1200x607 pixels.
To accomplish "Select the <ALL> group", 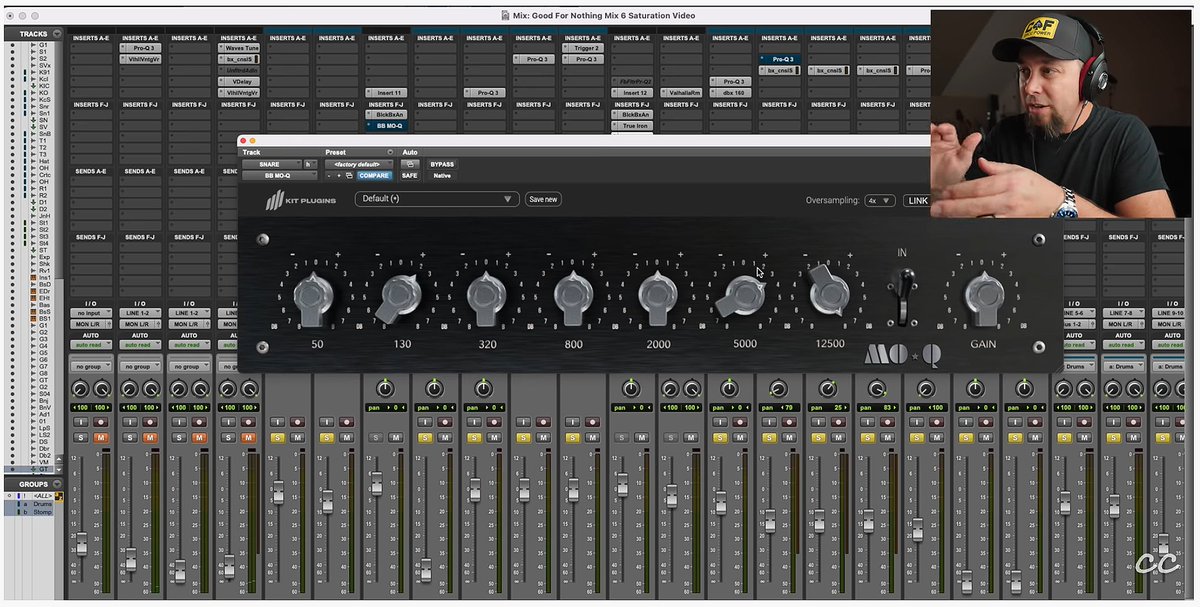I will [x=42, y=496].
